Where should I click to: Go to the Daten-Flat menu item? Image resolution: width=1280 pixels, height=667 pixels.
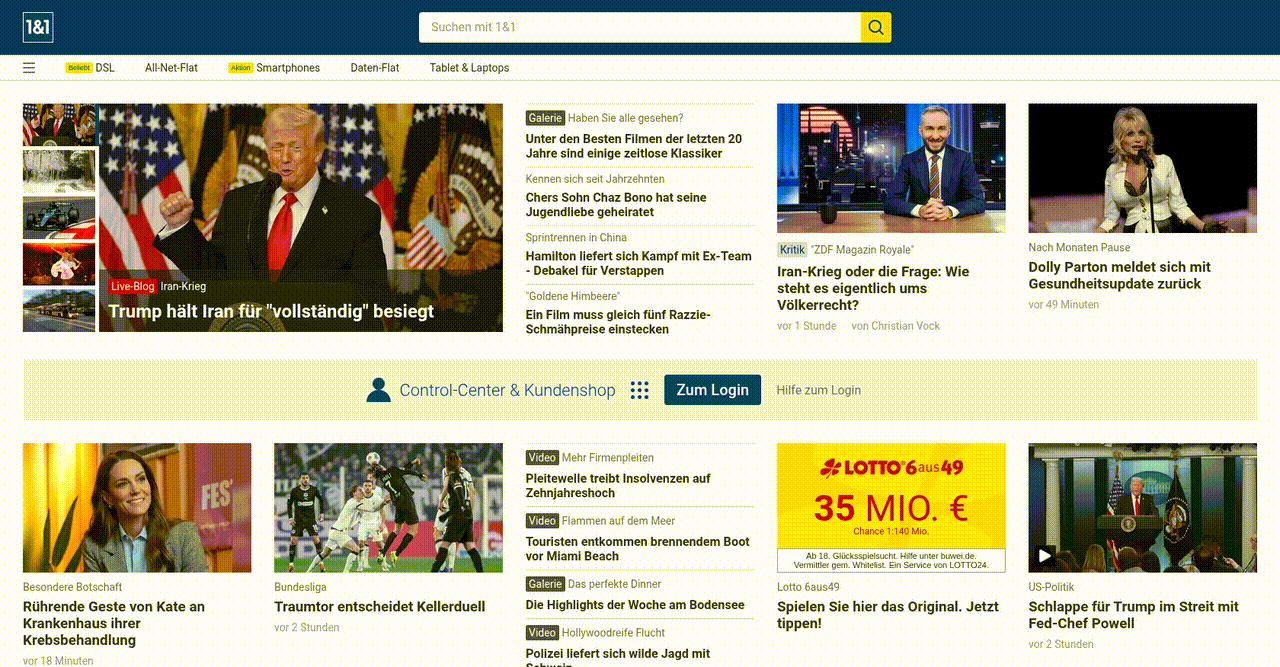click(x=375, y=68)
